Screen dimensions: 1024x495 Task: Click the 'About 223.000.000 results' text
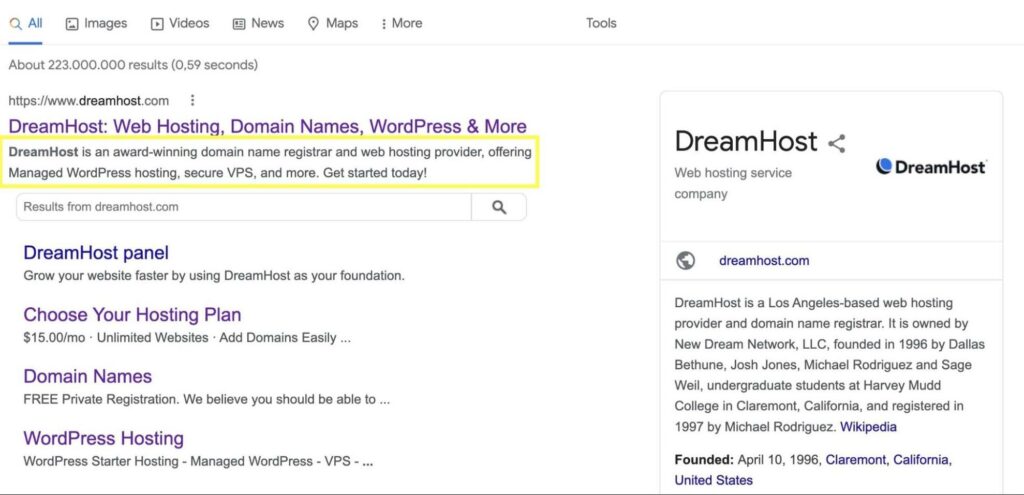click(133, 65)
